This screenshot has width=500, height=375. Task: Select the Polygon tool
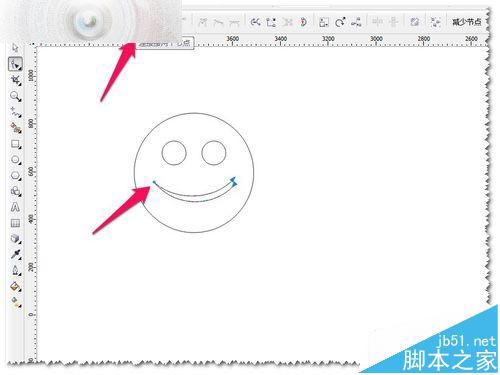pos(15,176)
